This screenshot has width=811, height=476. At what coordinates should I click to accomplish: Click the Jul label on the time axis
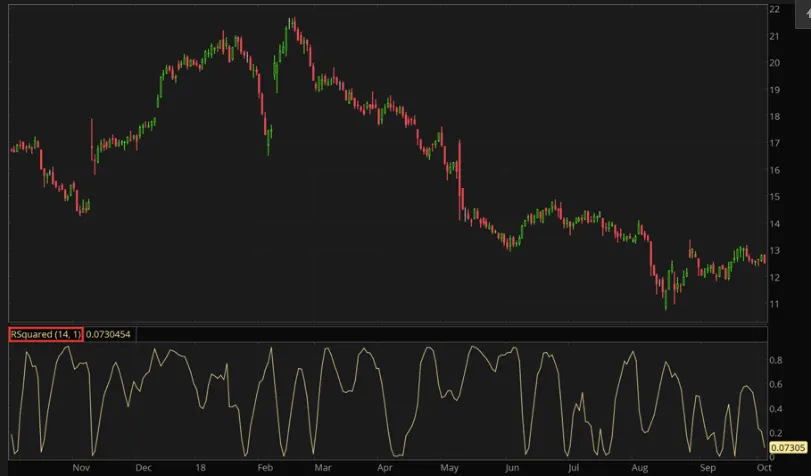click(x=573, y=468)
